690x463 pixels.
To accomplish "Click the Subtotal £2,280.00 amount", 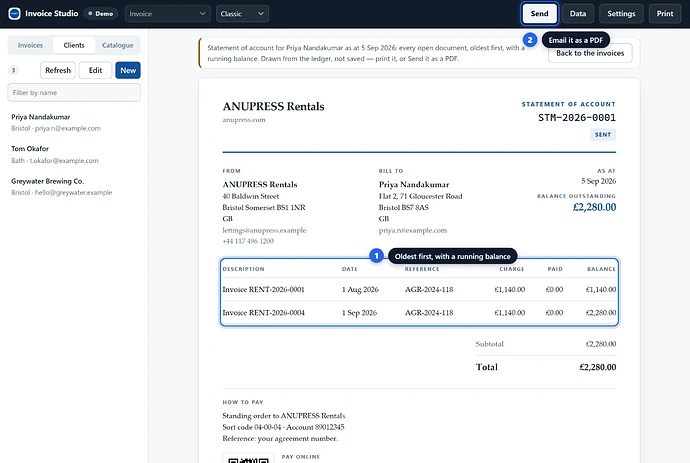I will [x=601, y=344].
